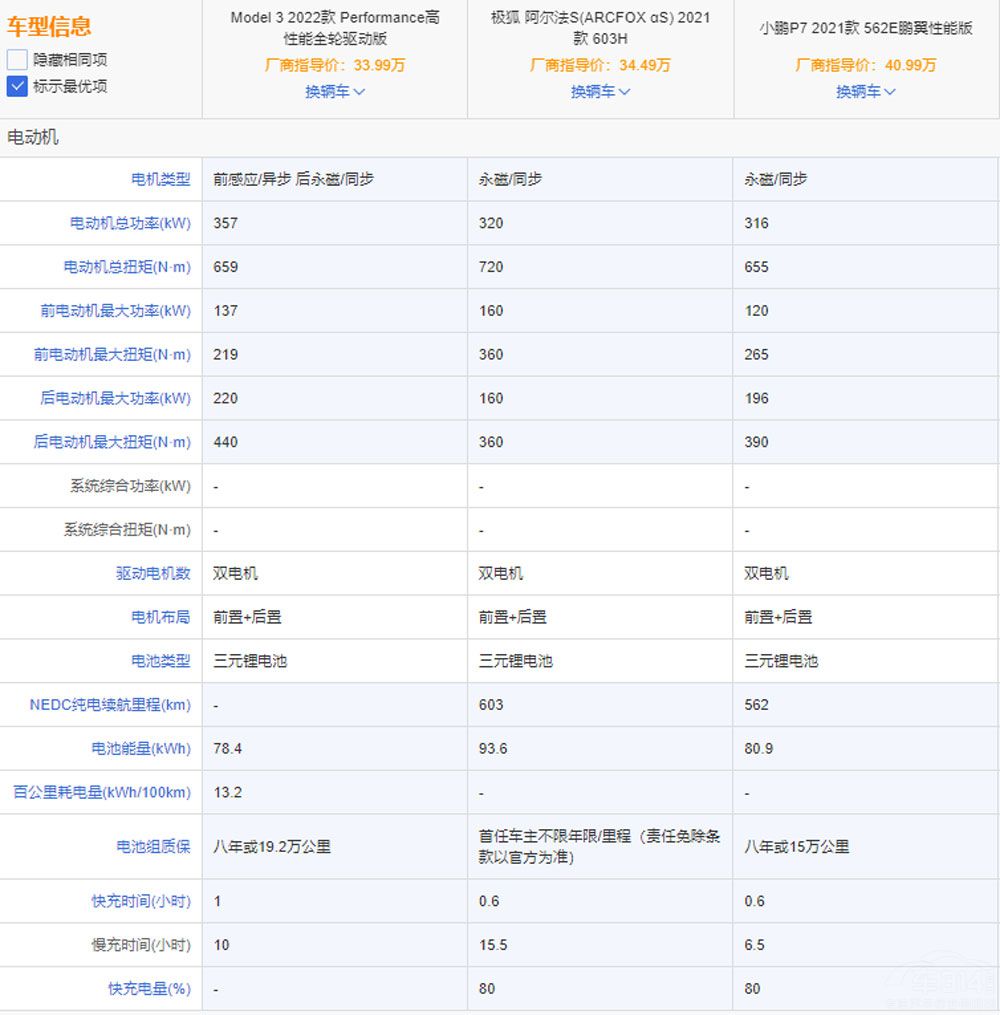Viewport: 1000px width, 1015px height.
Task: Open the NEDC纯电续航里程(km) link
Action: click(x=109, y=705)
